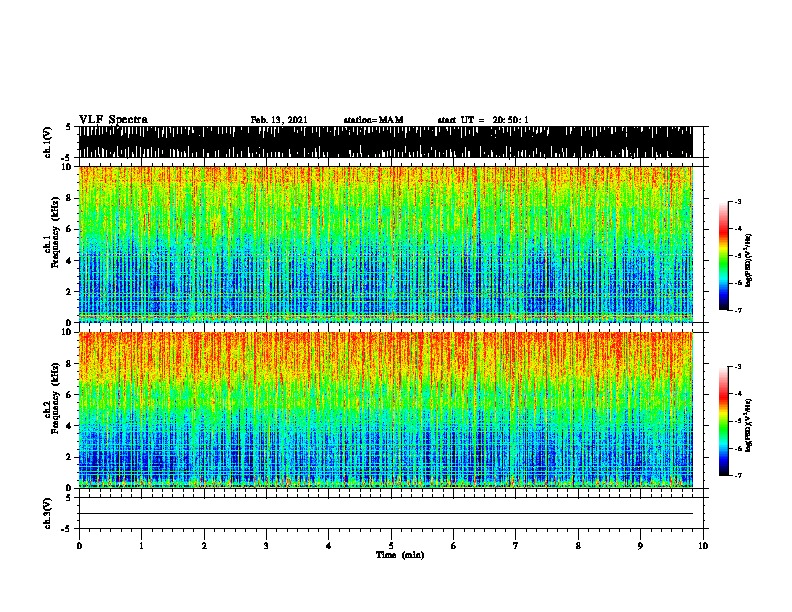The image size is (792, 612).
Task: Click the ch.2 spectrogram color scale bar
Action: click(x=724, y=421)
